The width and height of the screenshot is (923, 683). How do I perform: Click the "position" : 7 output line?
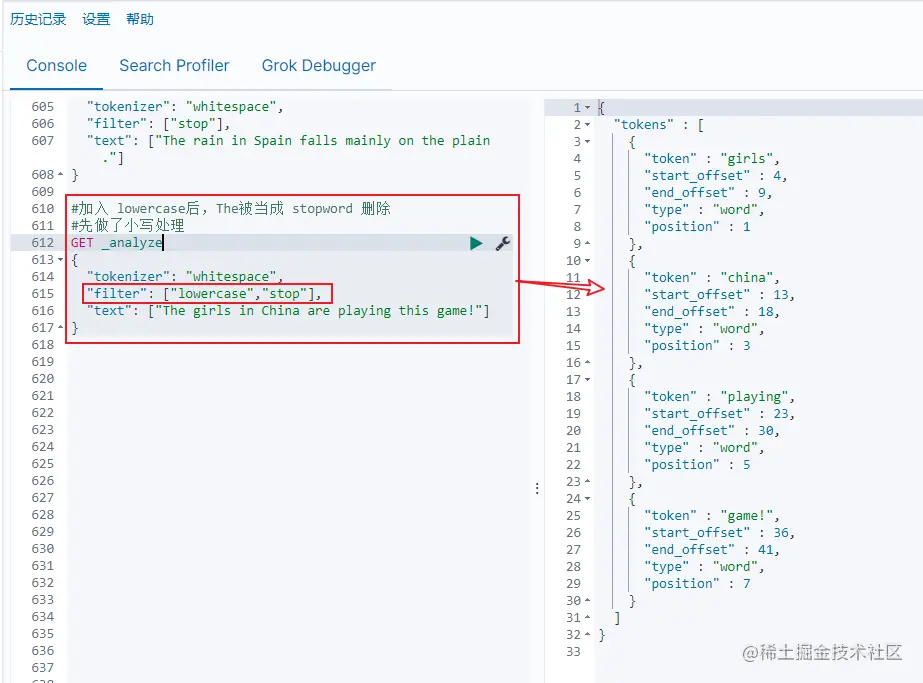697,583
